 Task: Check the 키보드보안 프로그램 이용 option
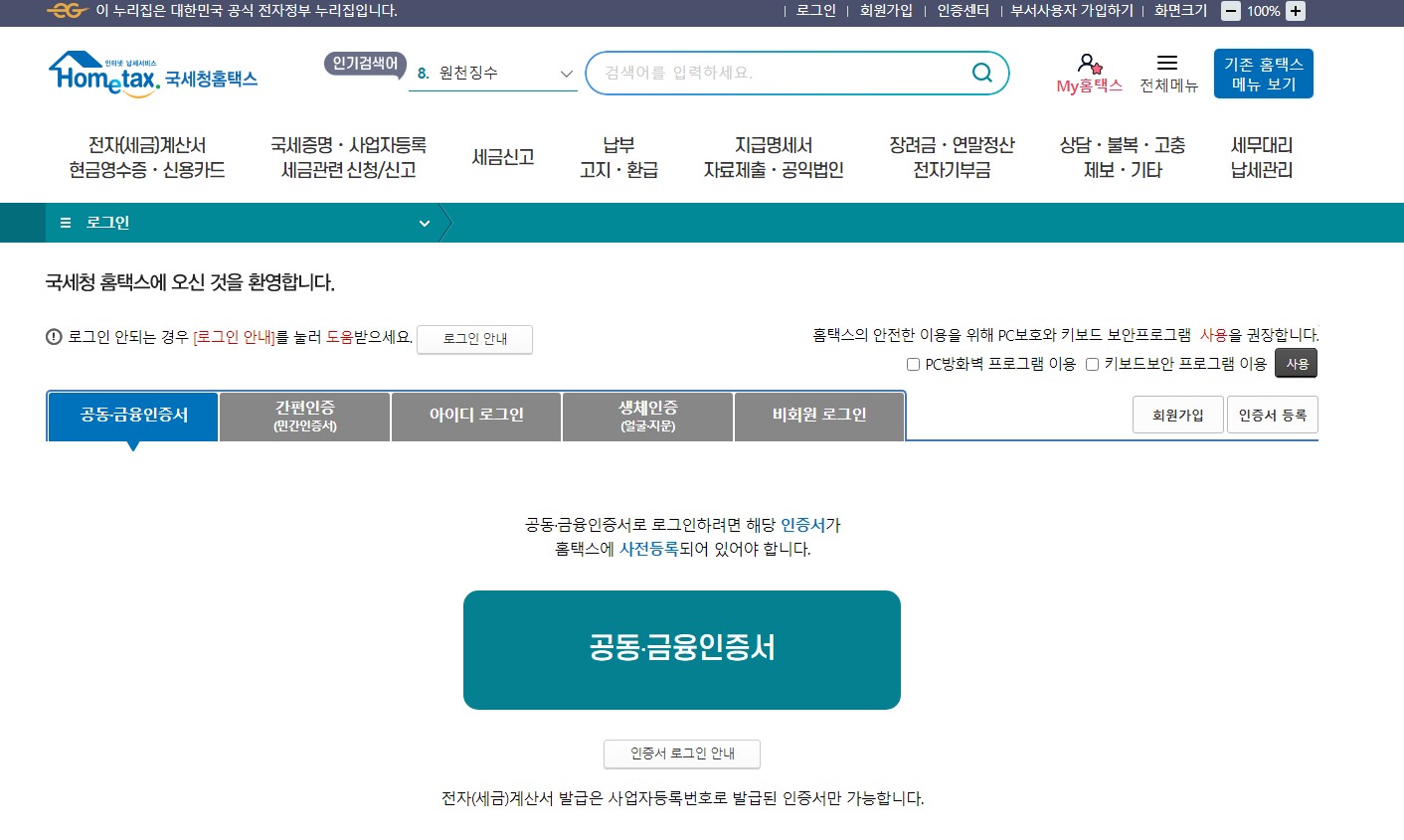tap(1091, 364)
